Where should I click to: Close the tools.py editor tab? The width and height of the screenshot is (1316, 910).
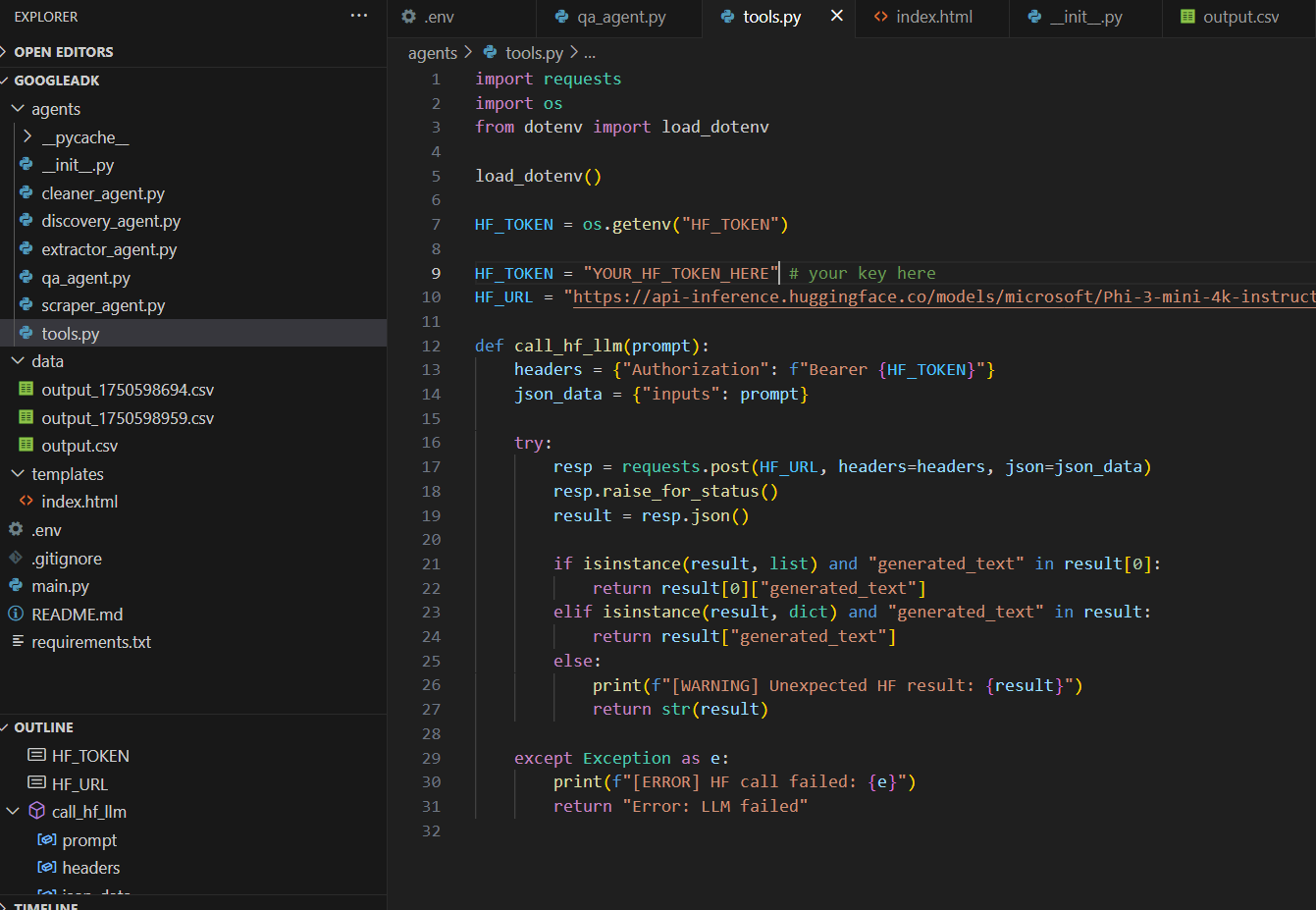836,16
